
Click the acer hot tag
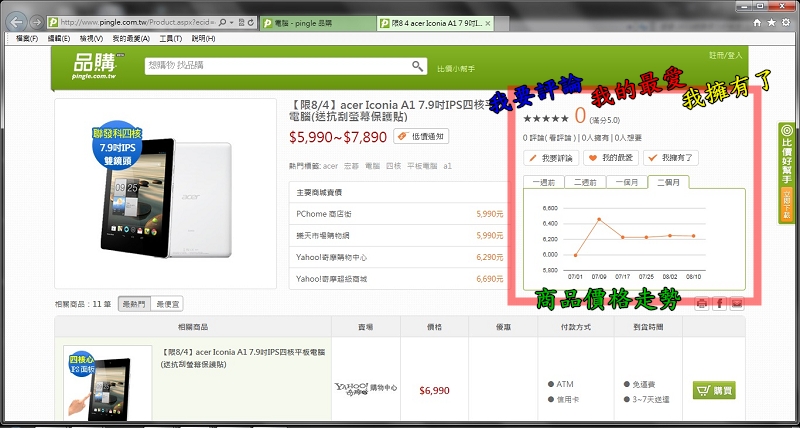(x=330, y=166)
